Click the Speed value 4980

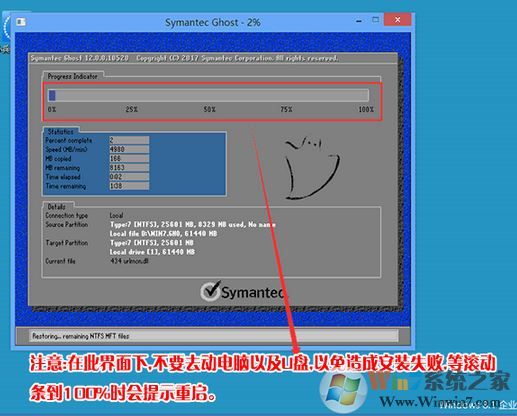(x=129, y=149)
